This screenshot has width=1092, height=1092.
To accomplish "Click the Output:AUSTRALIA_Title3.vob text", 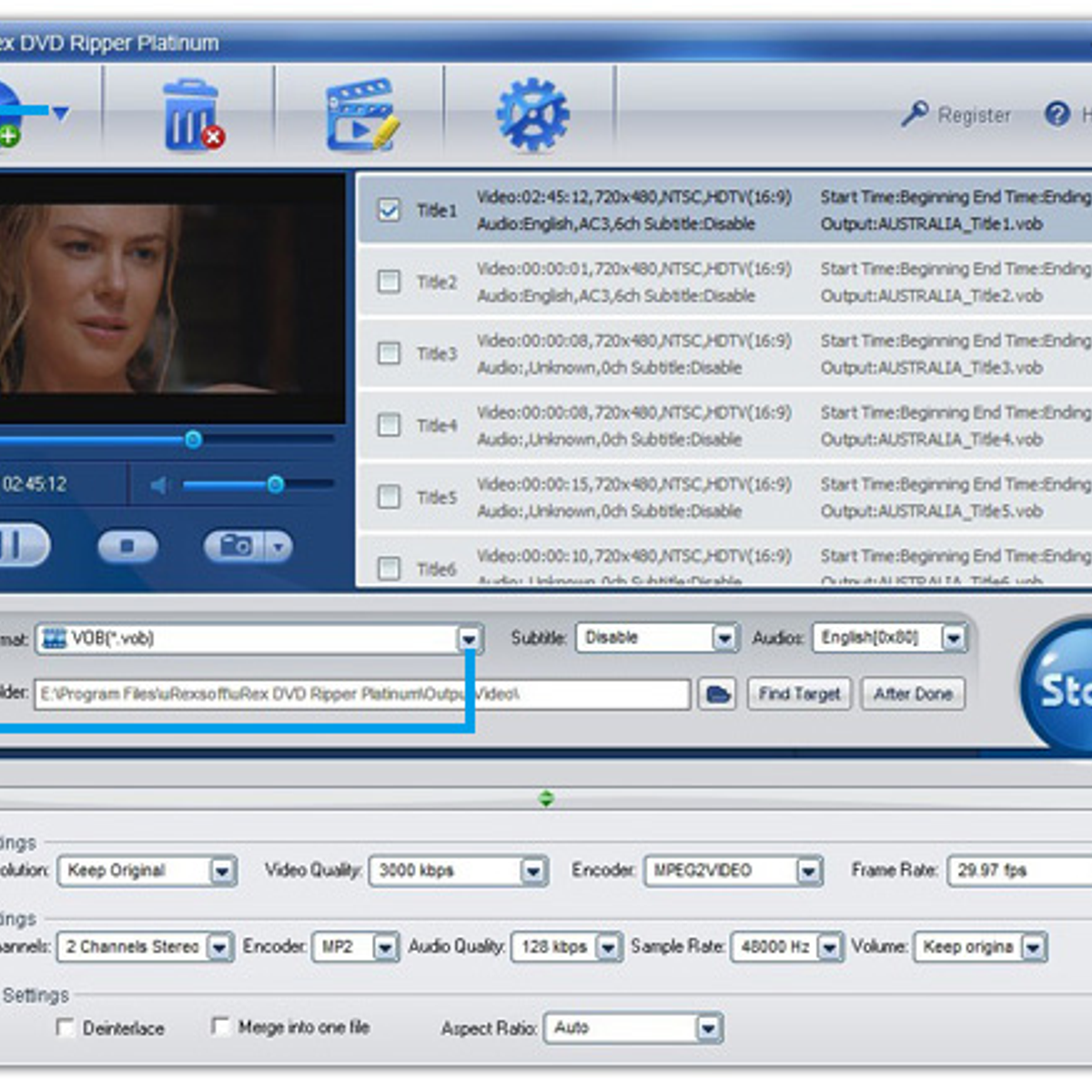I will point(932,368).
